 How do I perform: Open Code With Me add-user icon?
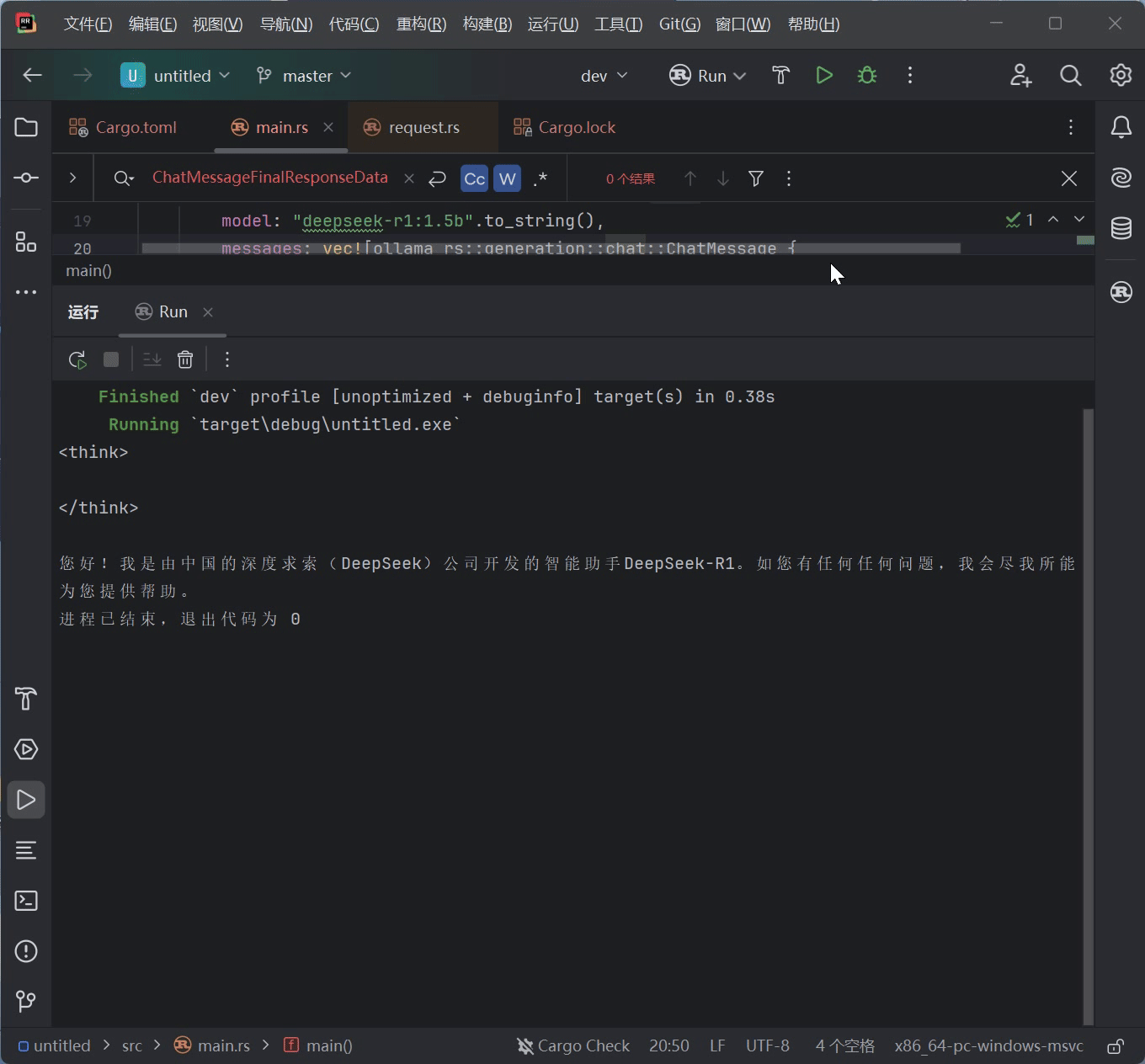click(1020, 76)
